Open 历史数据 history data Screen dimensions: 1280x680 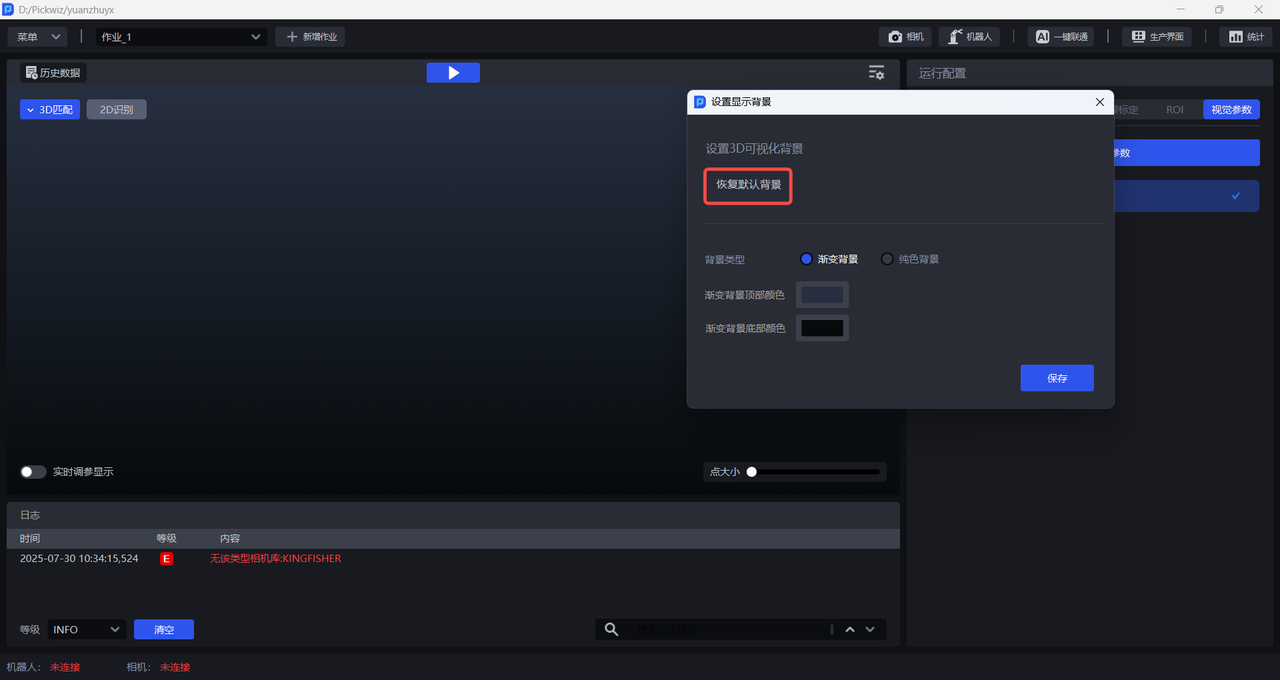54,73
